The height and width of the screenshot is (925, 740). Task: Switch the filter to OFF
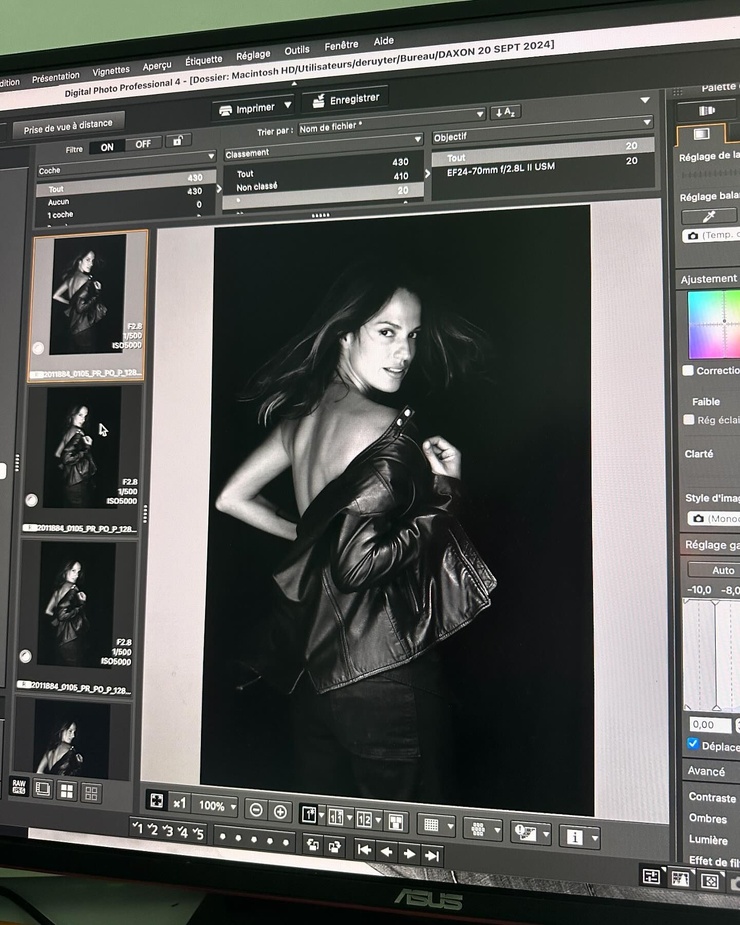142,144
